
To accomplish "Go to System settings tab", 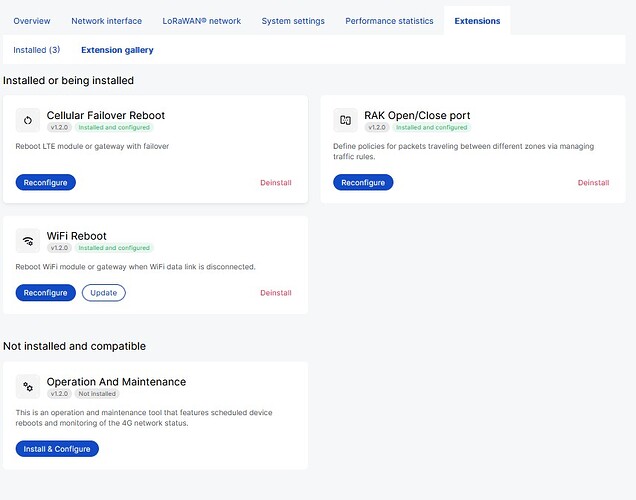I will [x=293, y=21].
